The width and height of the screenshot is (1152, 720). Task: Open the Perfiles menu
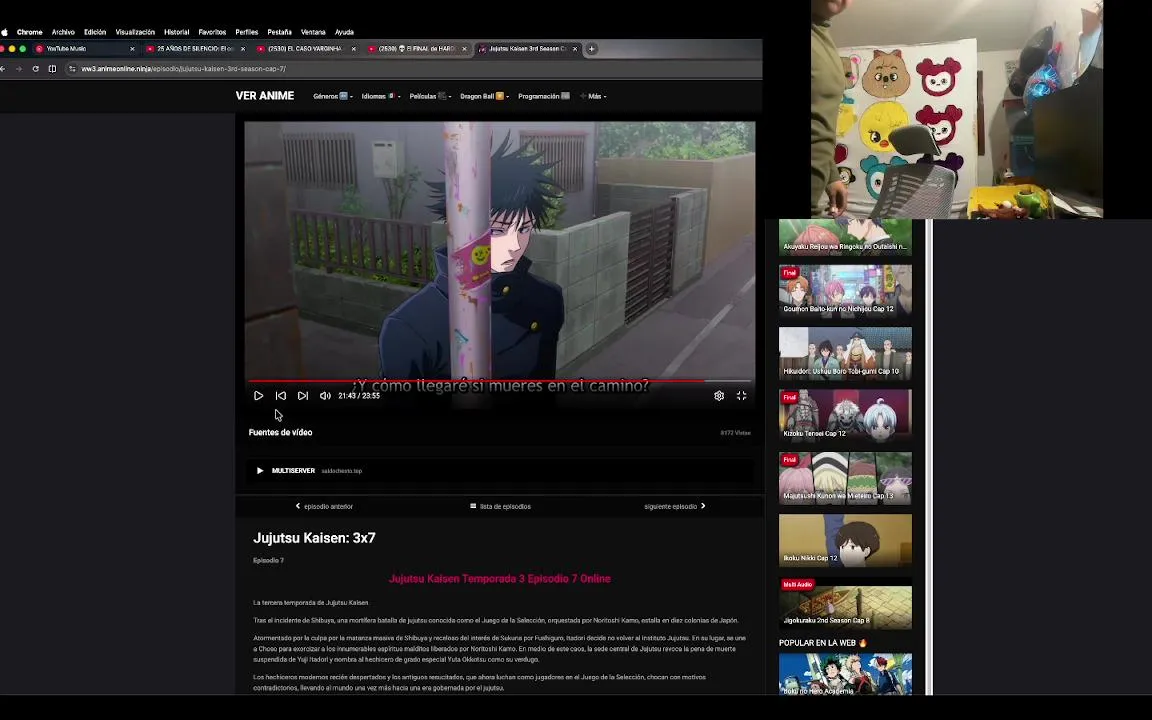(x=247, y=32)
